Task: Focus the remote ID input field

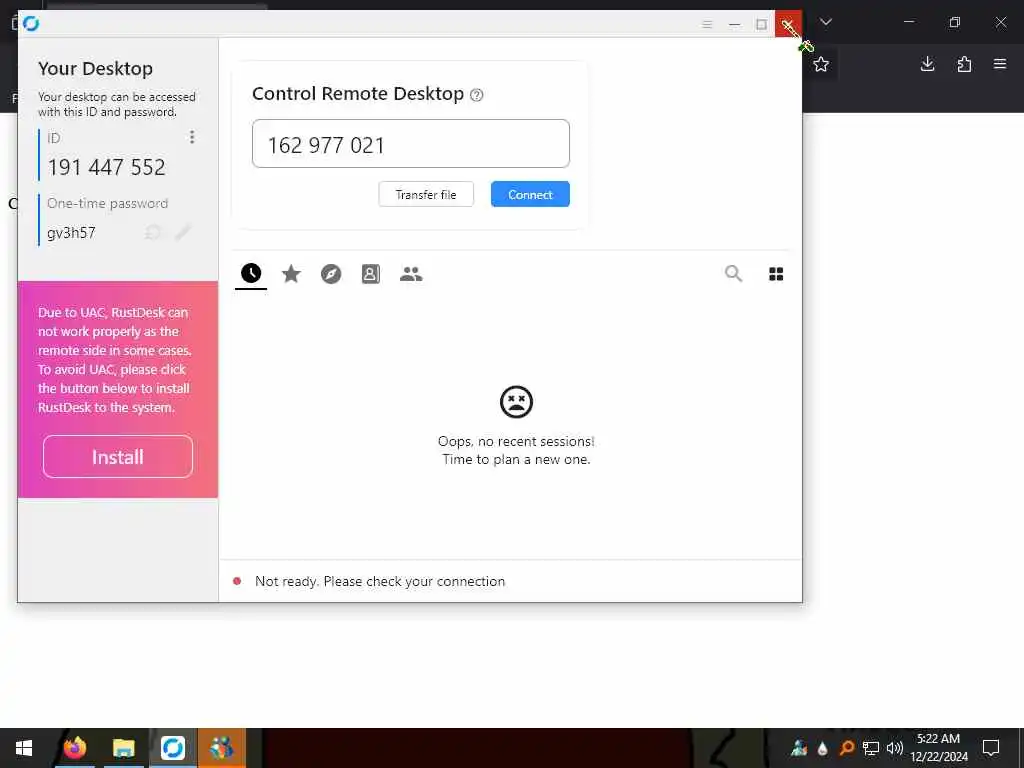Action: 411,144
